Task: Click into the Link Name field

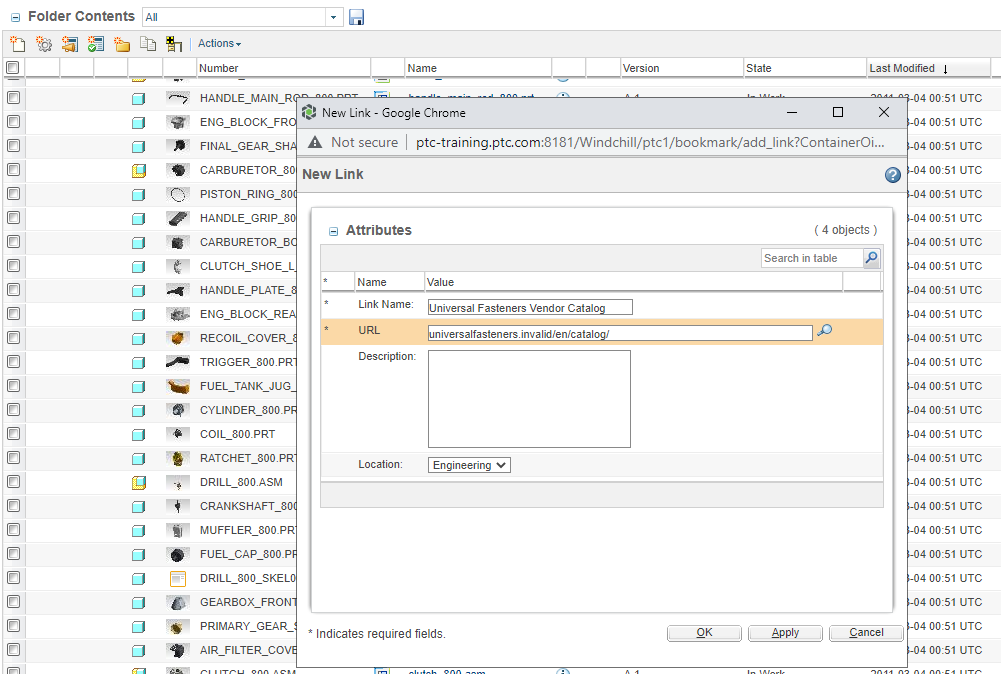Action: click(530, 308)
